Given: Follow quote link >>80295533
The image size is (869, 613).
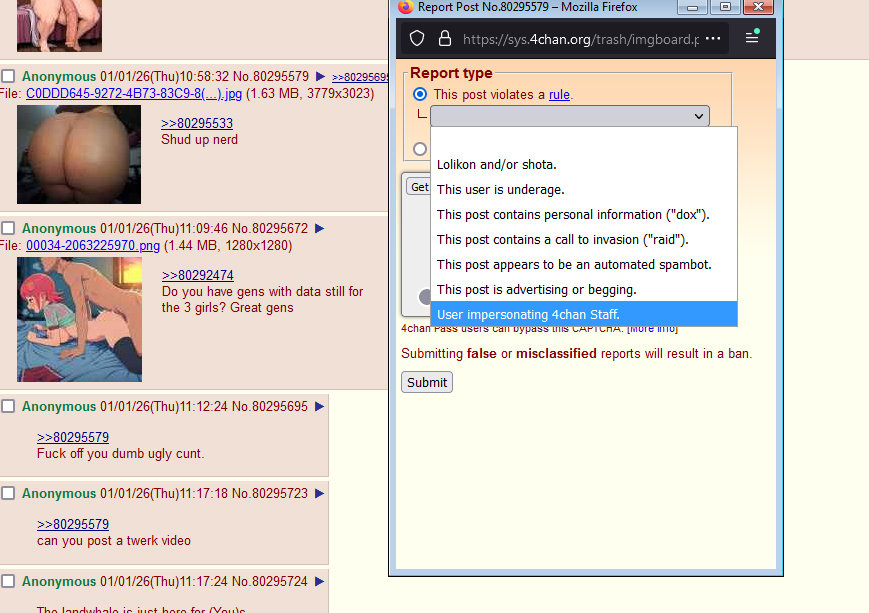Looking at the screenshot, I should pos(197,124).
